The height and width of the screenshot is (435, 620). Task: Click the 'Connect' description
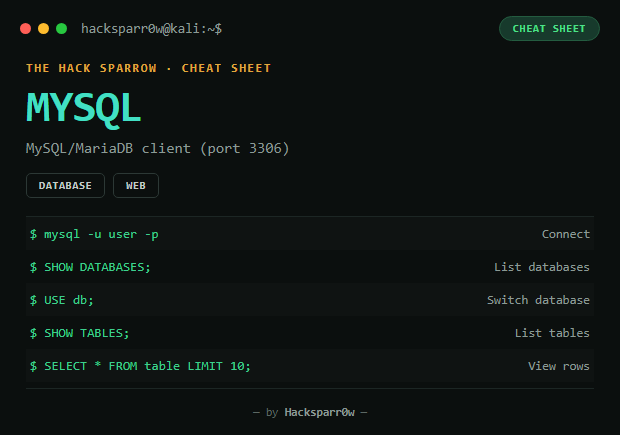click(x=566, y=234)
